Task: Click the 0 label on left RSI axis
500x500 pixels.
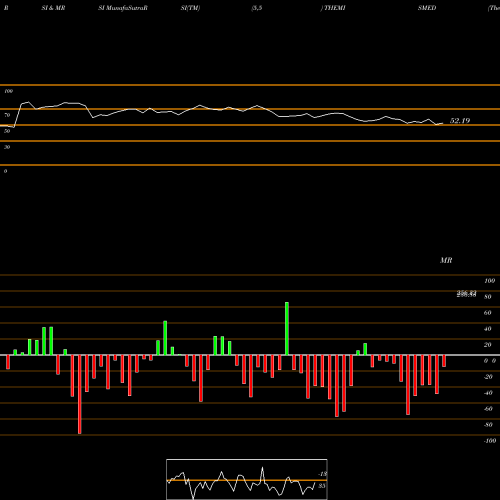Action: click(x=5, y=171)
